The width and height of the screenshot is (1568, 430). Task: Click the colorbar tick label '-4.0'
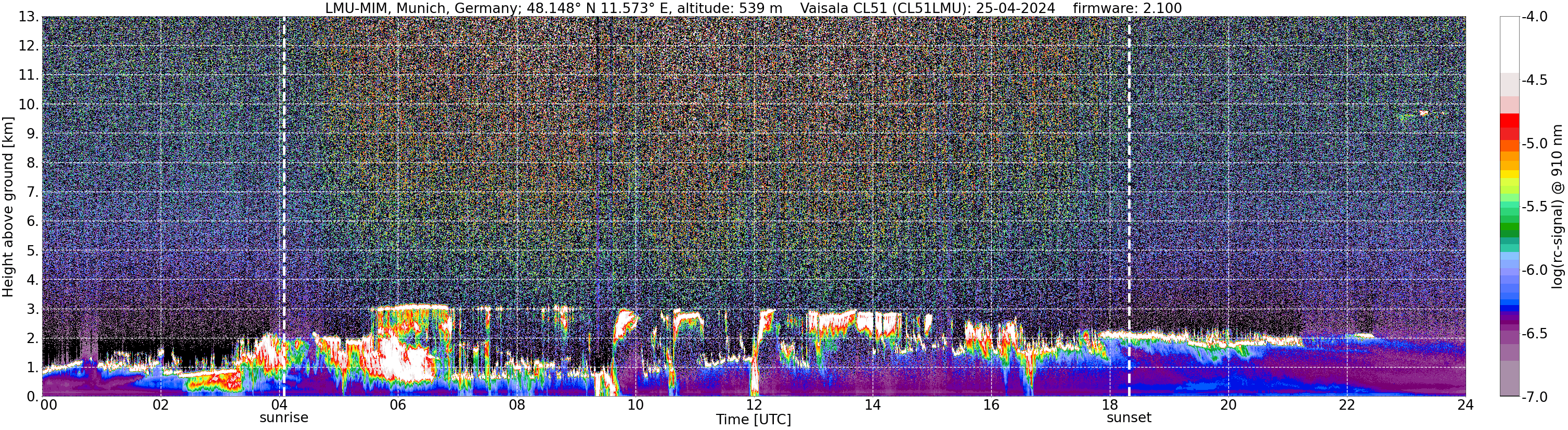coord(1534,17)
